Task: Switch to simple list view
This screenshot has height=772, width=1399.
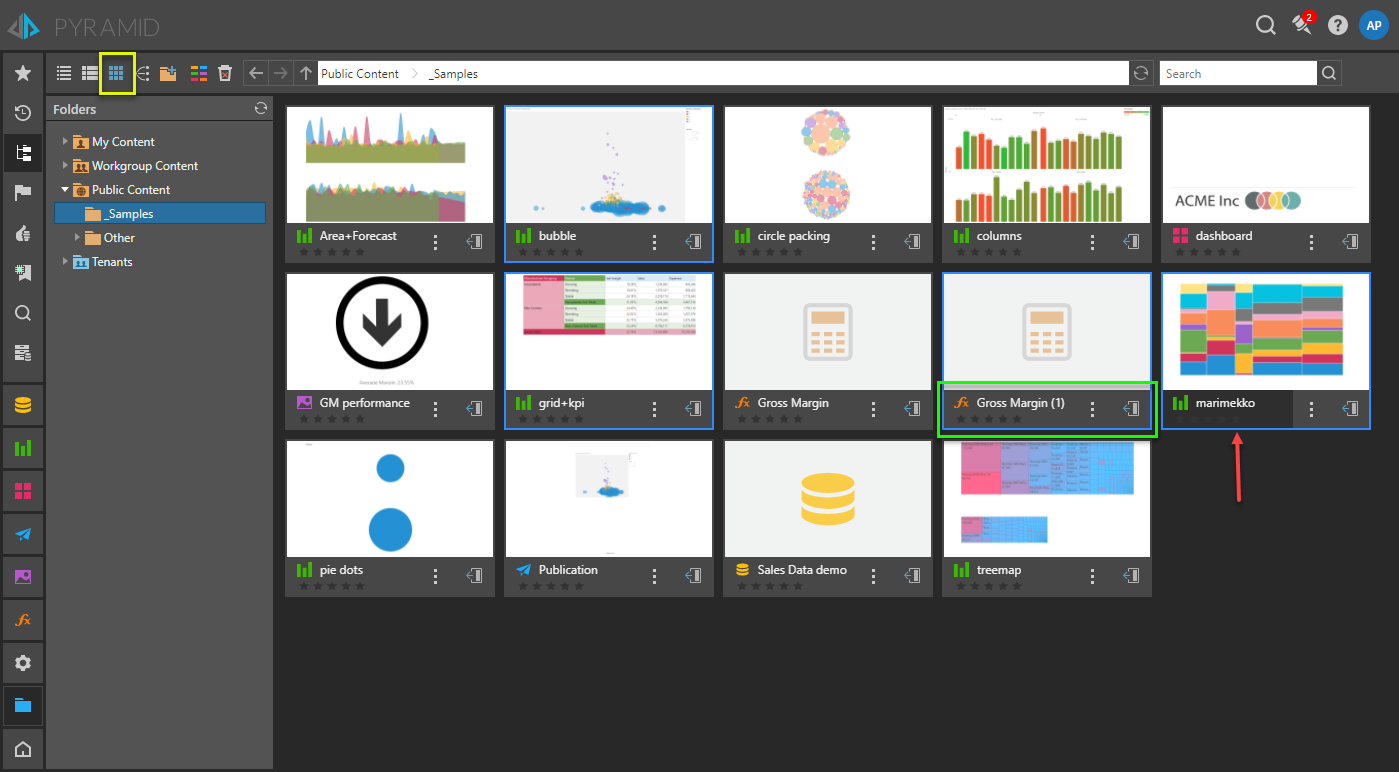Action: (x=64, y=73)
